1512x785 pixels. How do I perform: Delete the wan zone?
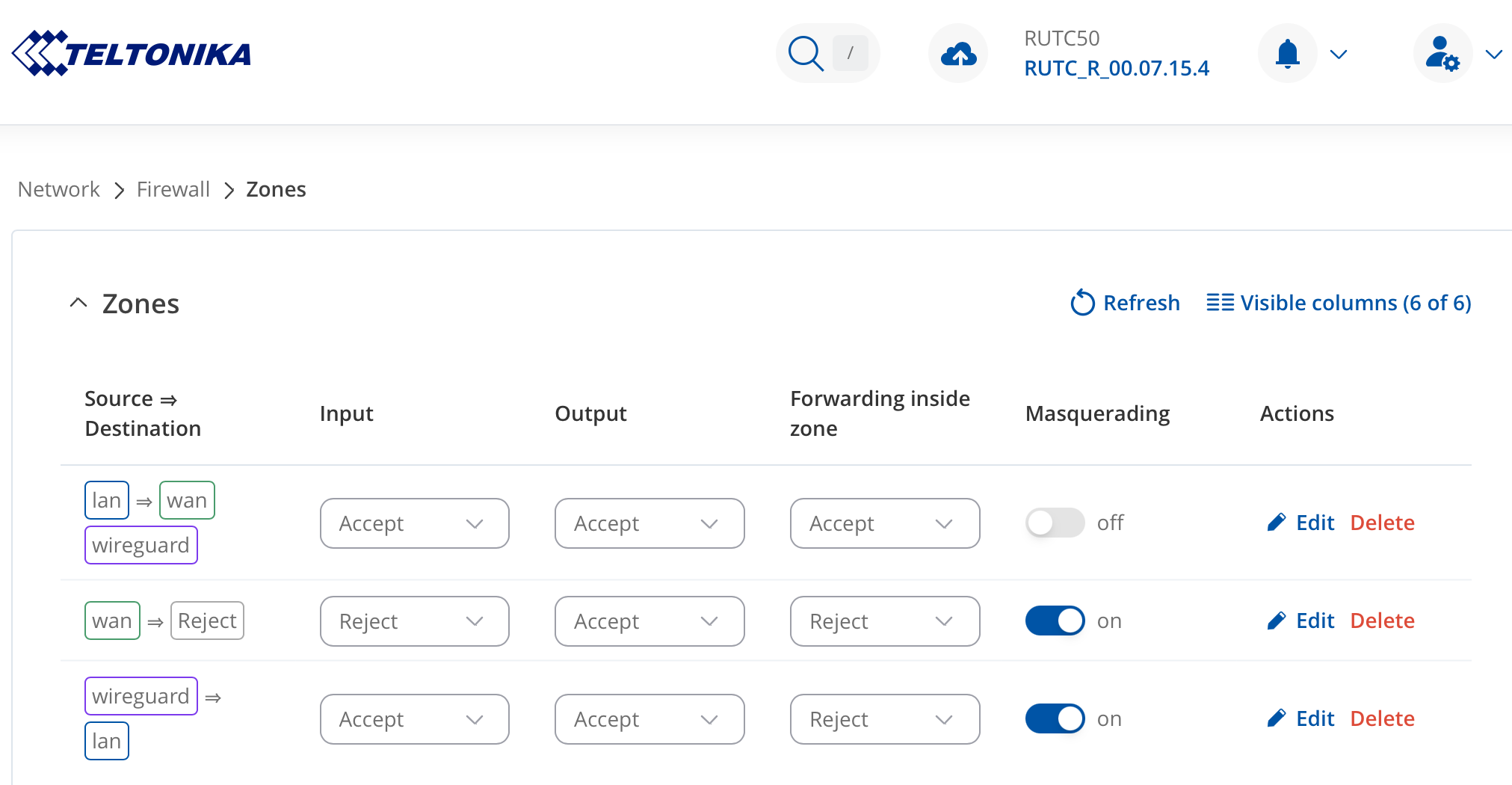pos(1382,621)
